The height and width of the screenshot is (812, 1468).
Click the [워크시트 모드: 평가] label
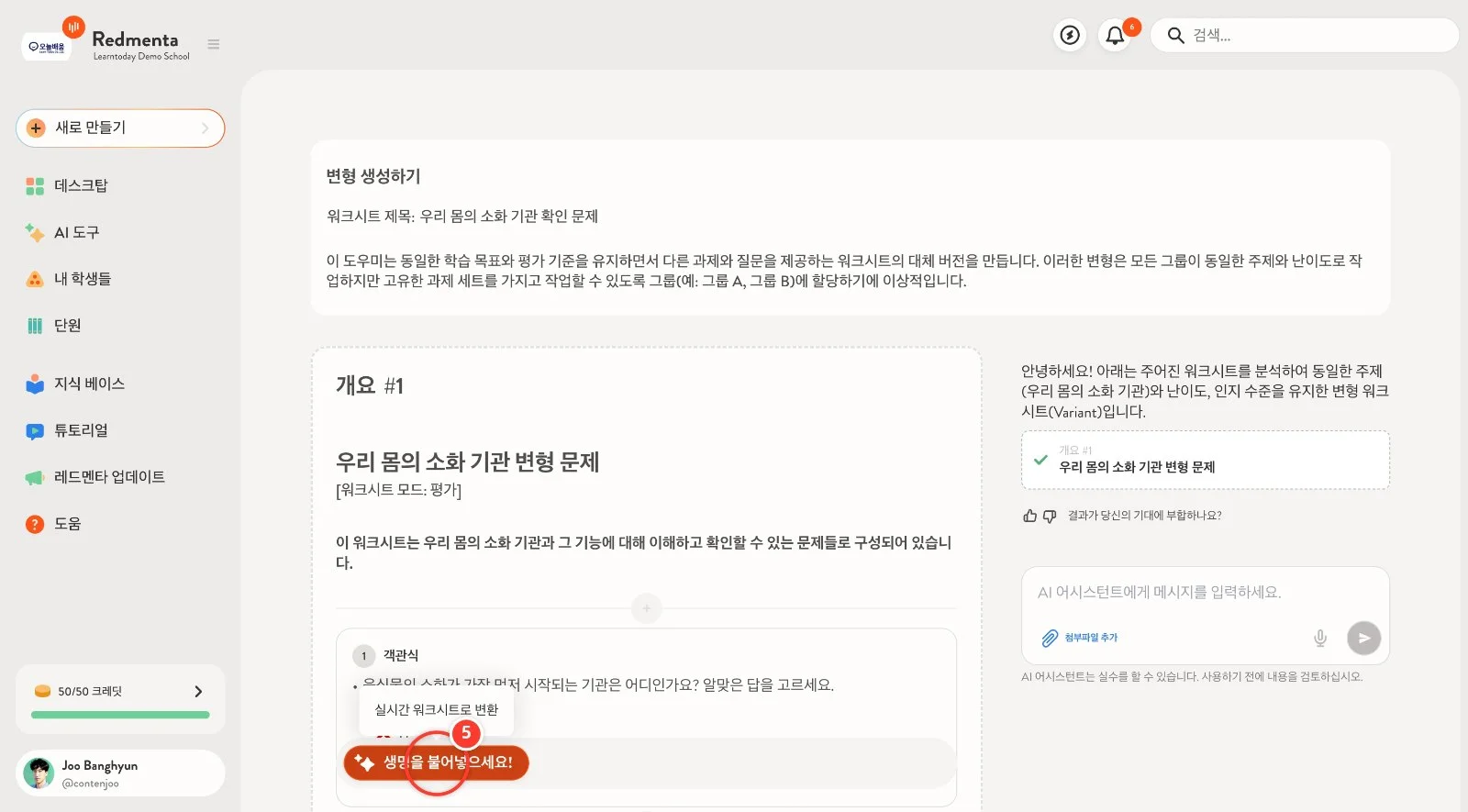[399, 490]
